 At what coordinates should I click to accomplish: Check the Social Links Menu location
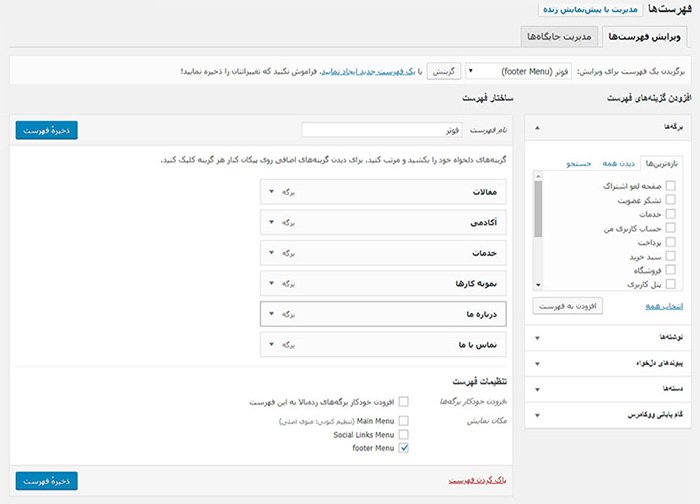(404, 434)
